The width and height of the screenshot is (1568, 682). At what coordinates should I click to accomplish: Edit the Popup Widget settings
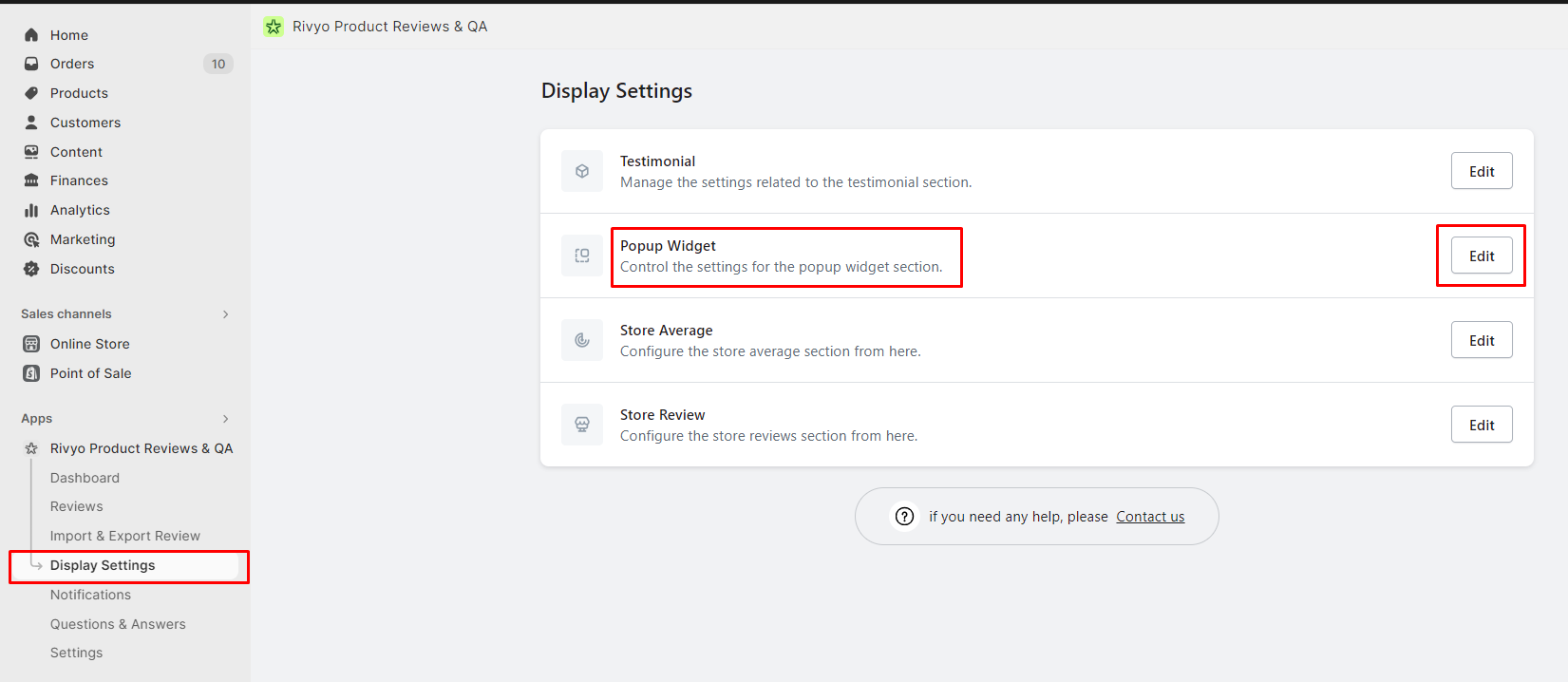click(x=1481, y=255)
